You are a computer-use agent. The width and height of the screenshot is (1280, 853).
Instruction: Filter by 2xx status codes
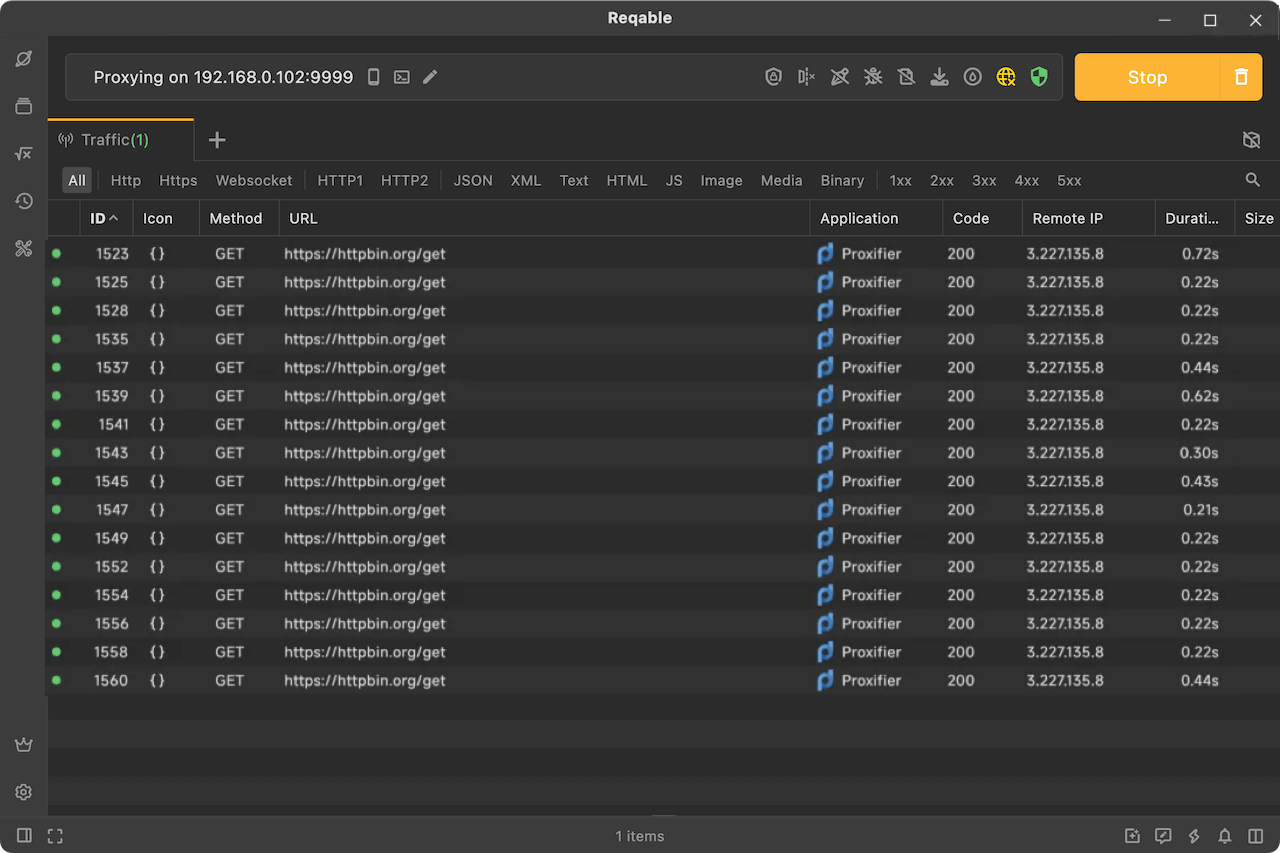pos(942,181)
